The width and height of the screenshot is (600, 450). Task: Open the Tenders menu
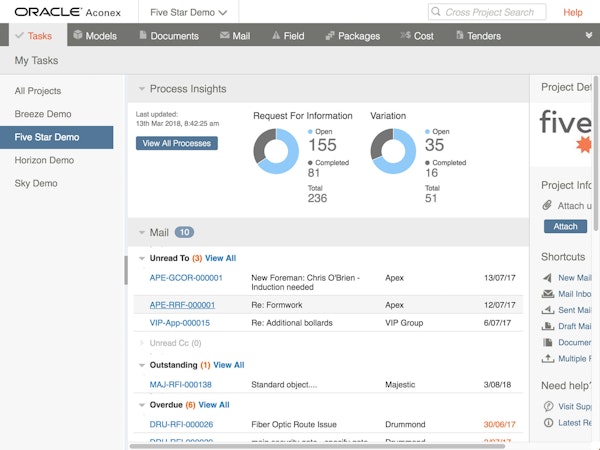click(478, 36)
